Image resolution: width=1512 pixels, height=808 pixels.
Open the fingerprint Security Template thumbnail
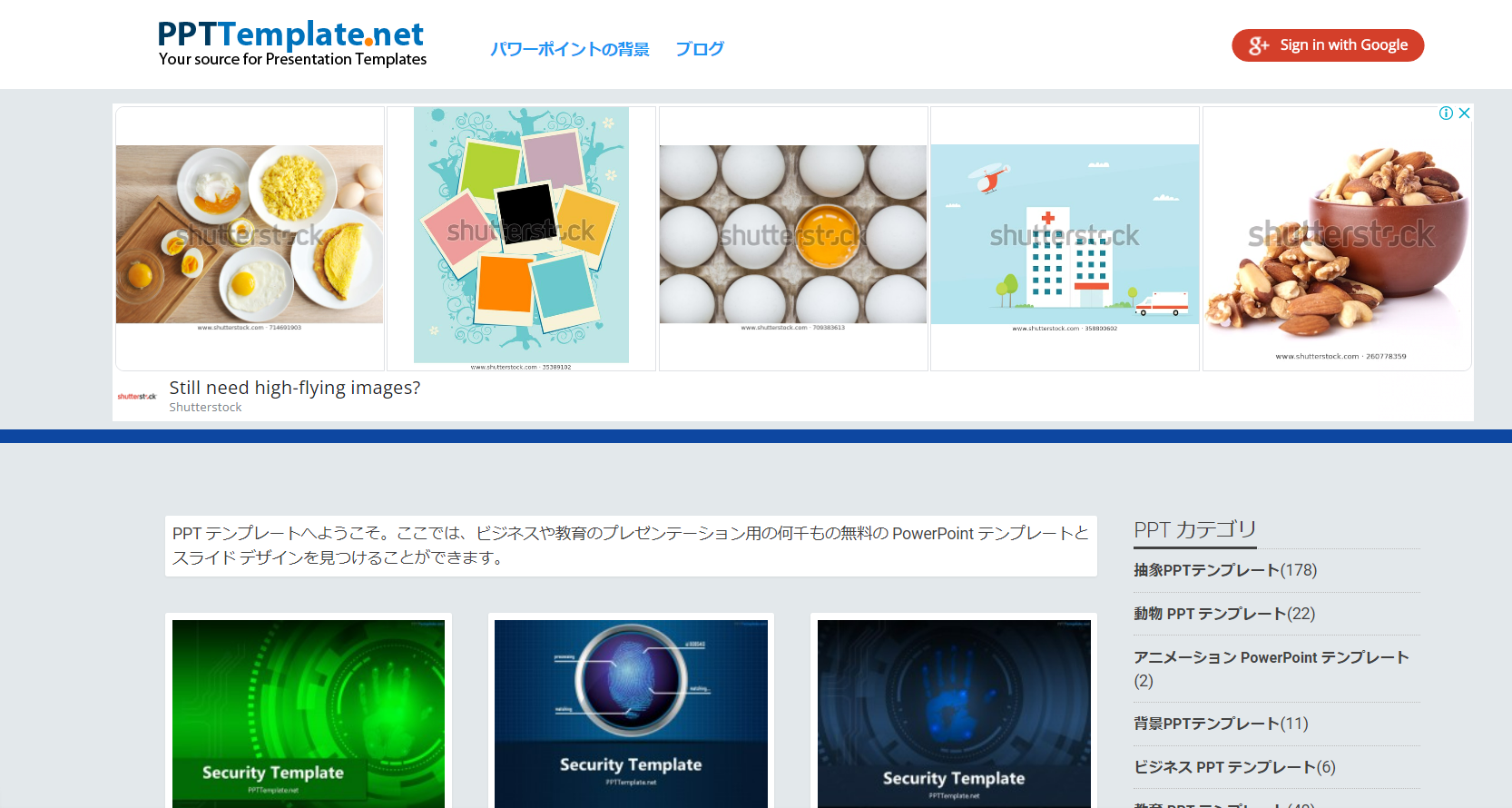(631, 714)
